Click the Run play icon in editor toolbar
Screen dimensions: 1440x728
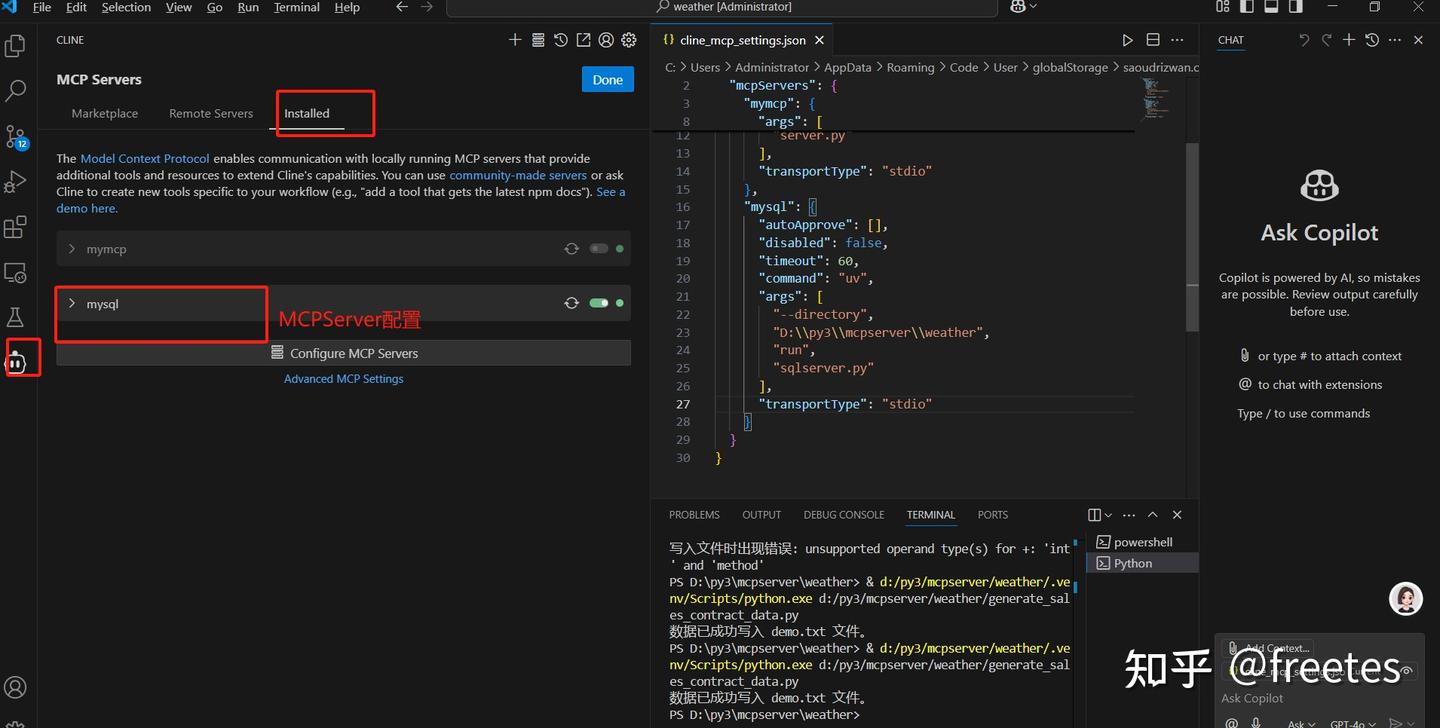click(x=1127, y=40)
